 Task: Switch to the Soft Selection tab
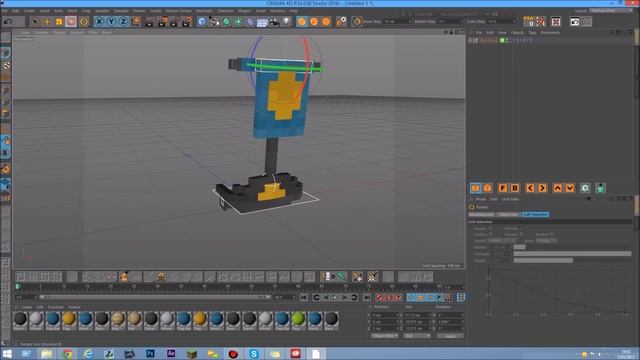536,214
